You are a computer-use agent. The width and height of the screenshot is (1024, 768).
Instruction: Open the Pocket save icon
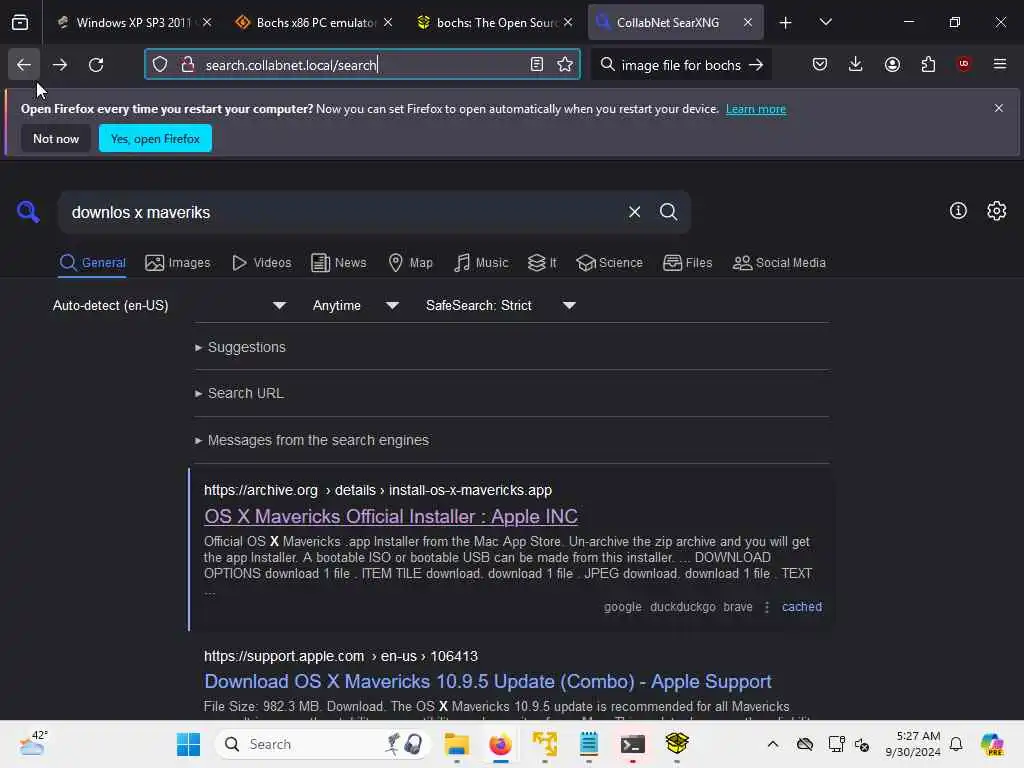pos(820,64)
